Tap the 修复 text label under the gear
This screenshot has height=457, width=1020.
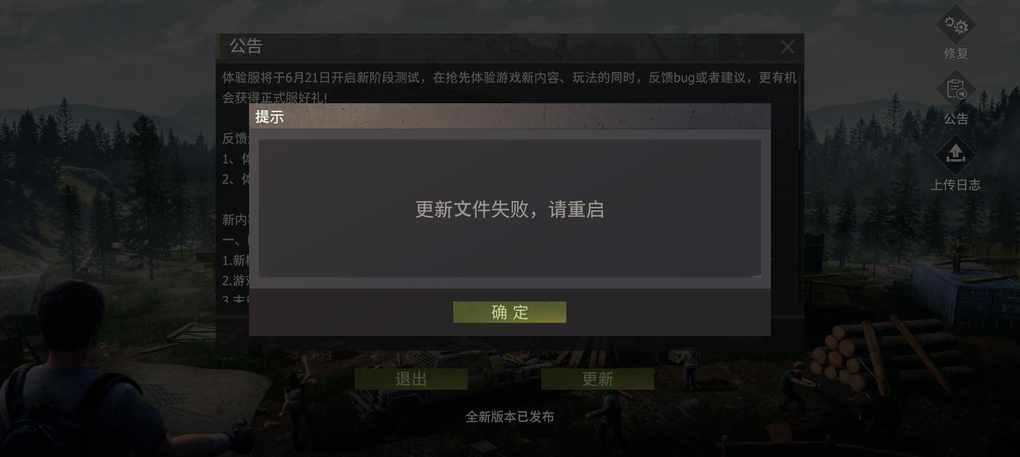956,54
